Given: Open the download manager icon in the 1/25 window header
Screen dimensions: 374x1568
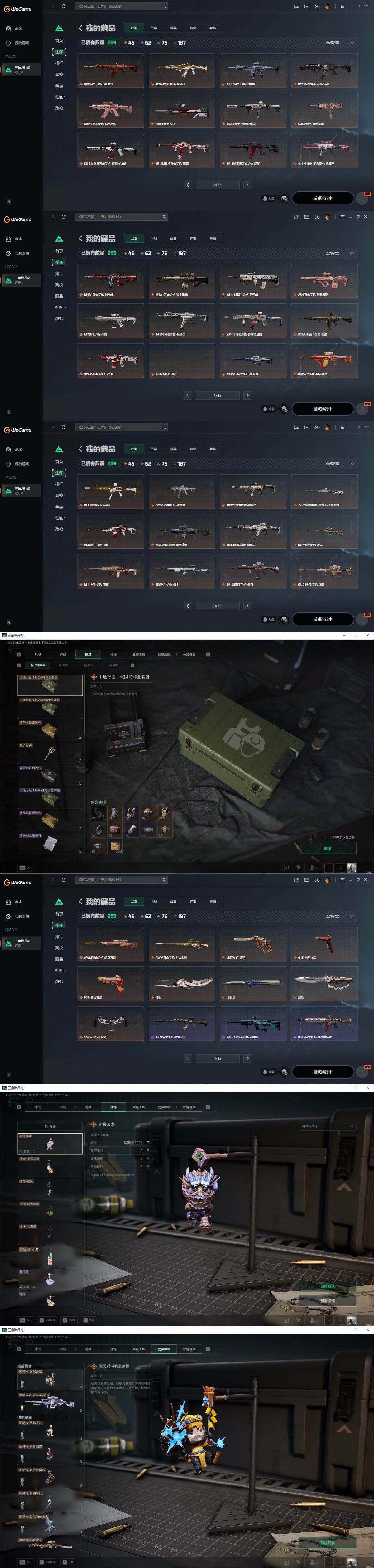Looking at the screenshot, I should (317, 217).
